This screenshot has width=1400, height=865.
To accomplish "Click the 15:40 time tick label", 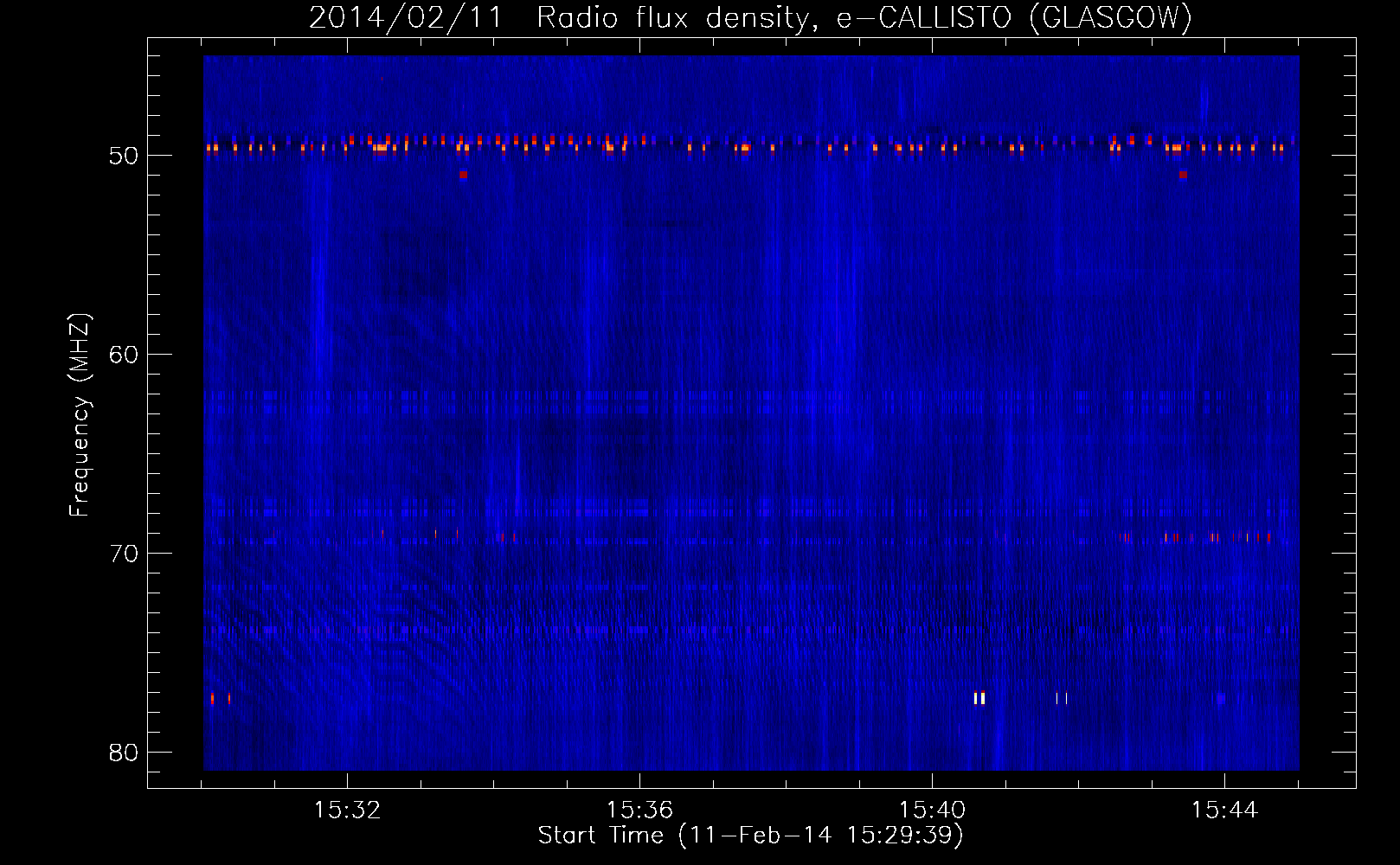I will [932, 811].
